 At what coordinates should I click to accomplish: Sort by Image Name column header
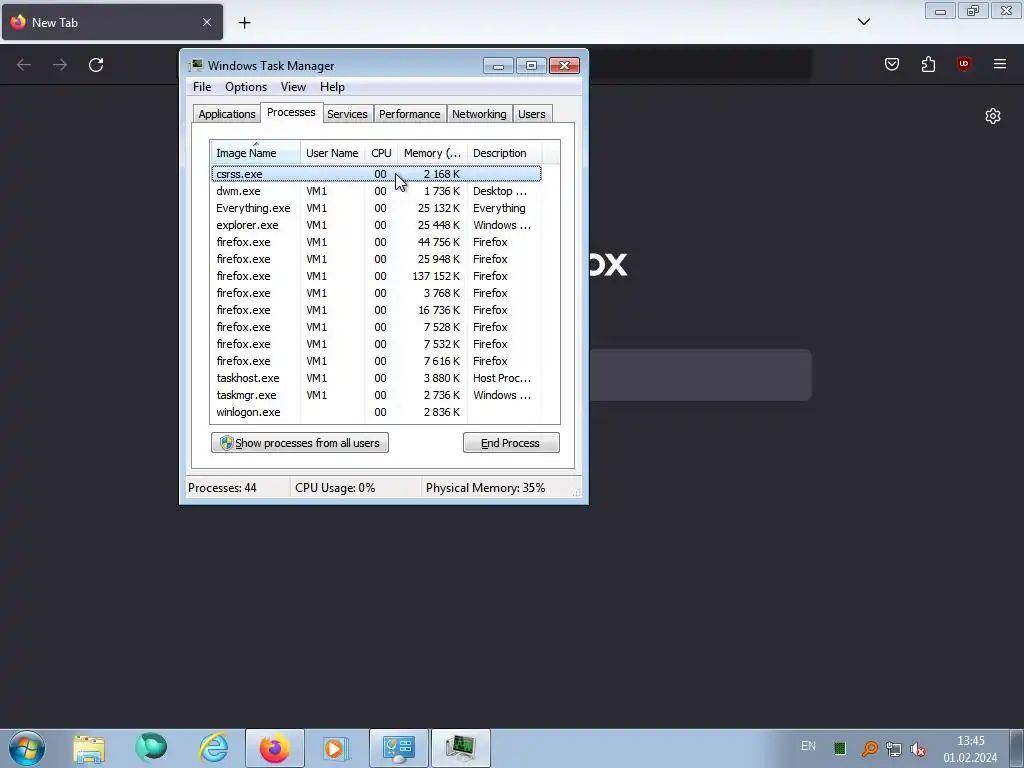255,153
